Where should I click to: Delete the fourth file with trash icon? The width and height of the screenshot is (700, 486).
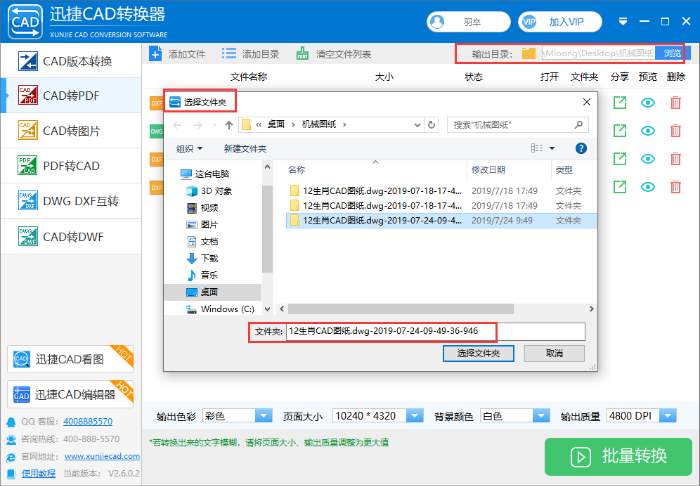675,187
